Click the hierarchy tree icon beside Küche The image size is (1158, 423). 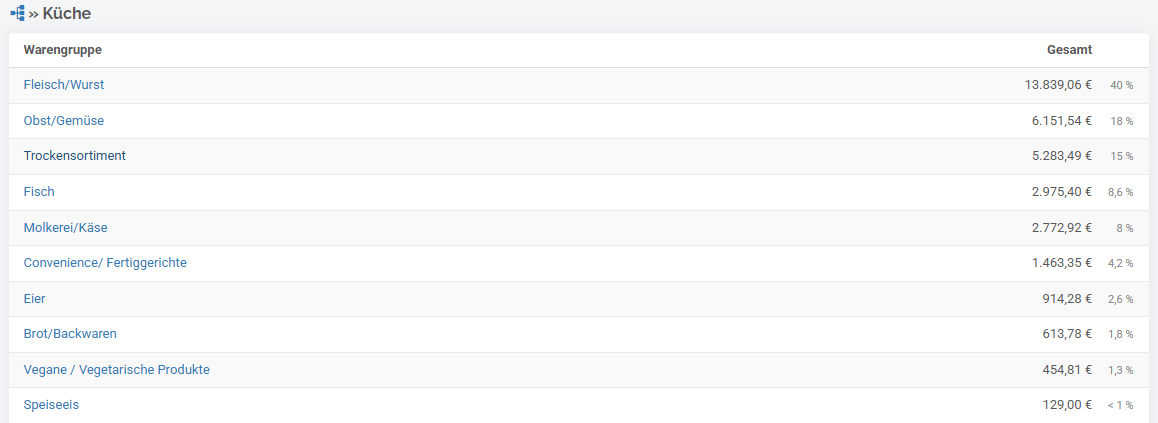click(18, 13)
